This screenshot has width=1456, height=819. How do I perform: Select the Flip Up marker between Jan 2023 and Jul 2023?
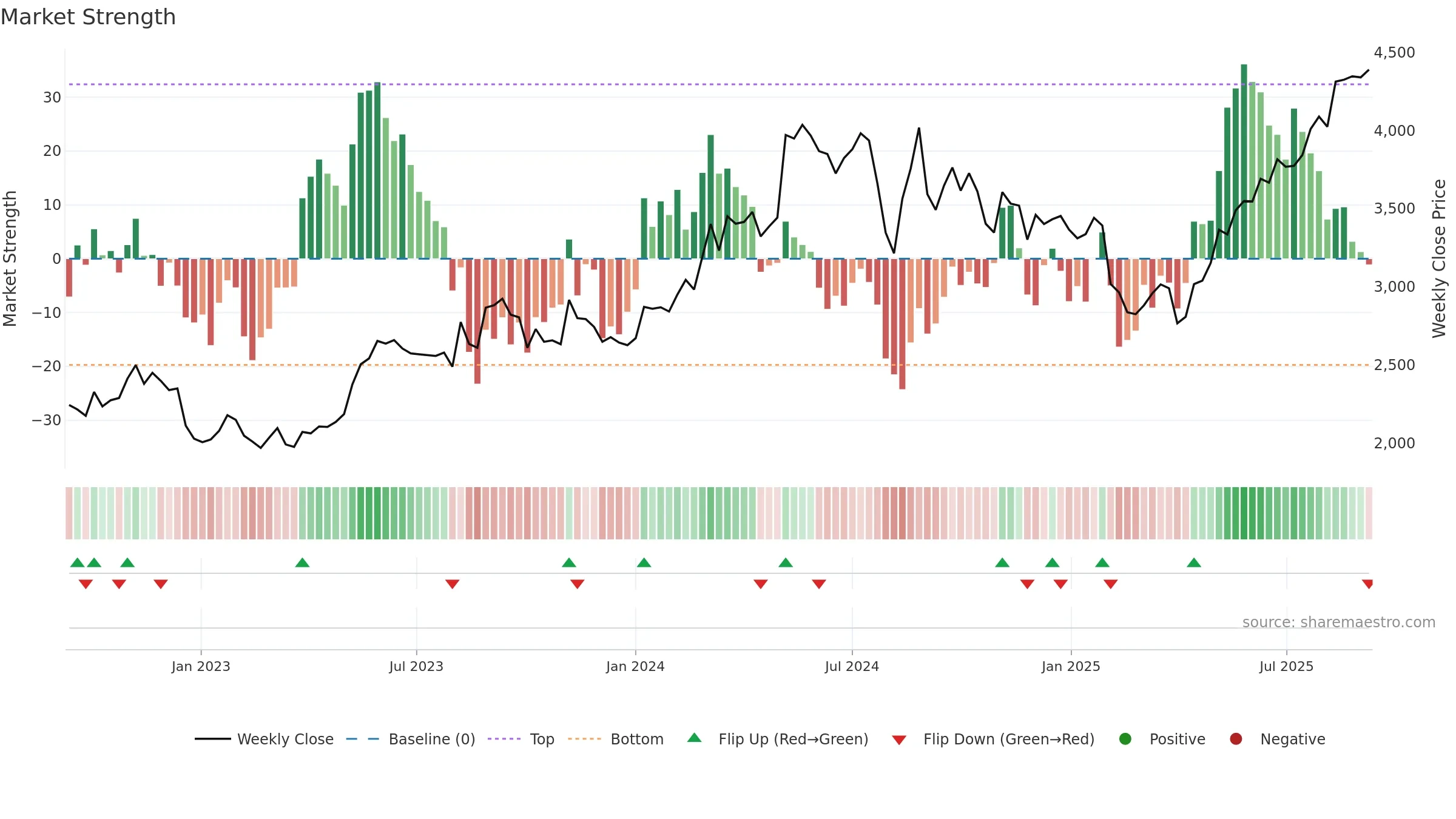point(302,562)
